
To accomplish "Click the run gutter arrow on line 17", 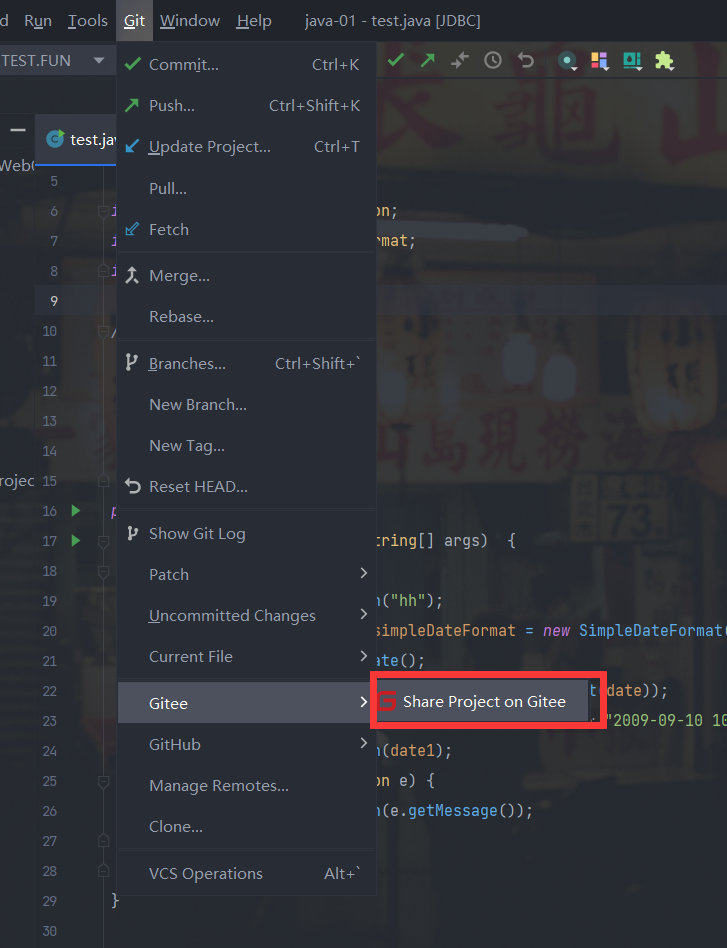I will tap(76, 541).
